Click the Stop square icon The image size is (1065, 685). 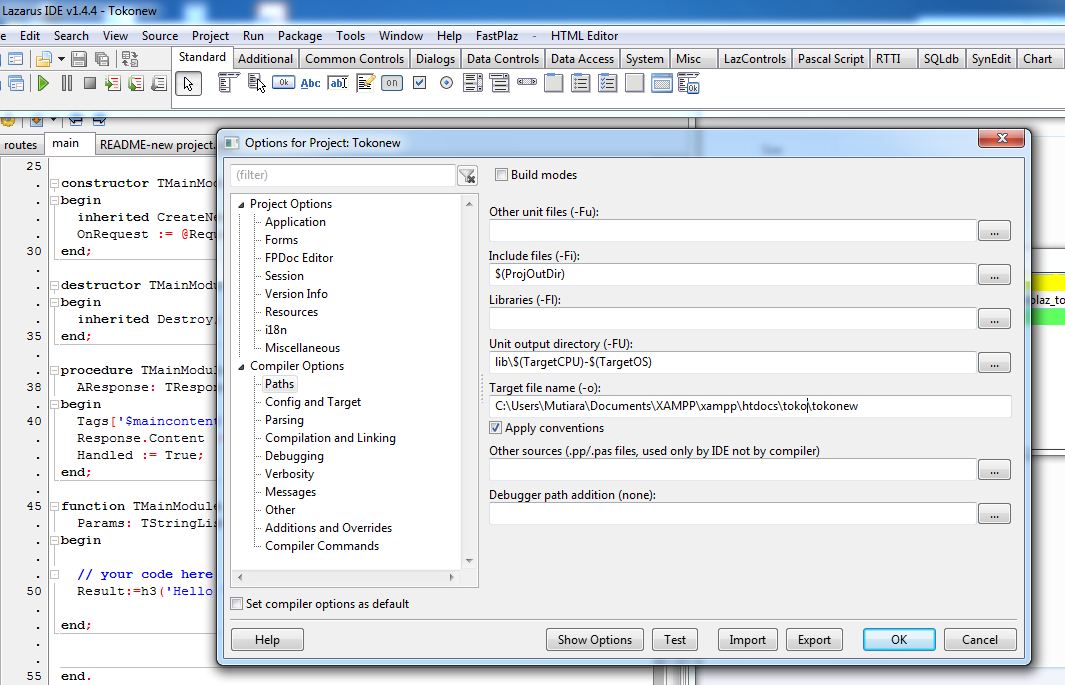(x=90, y=84)
